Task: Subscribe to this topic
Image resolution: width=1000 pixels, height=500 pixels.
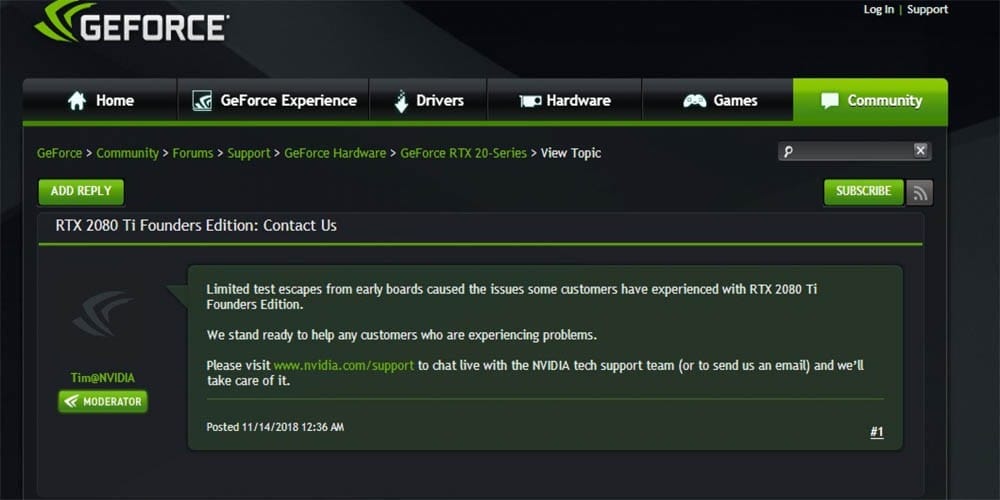Action: [863, 192]
